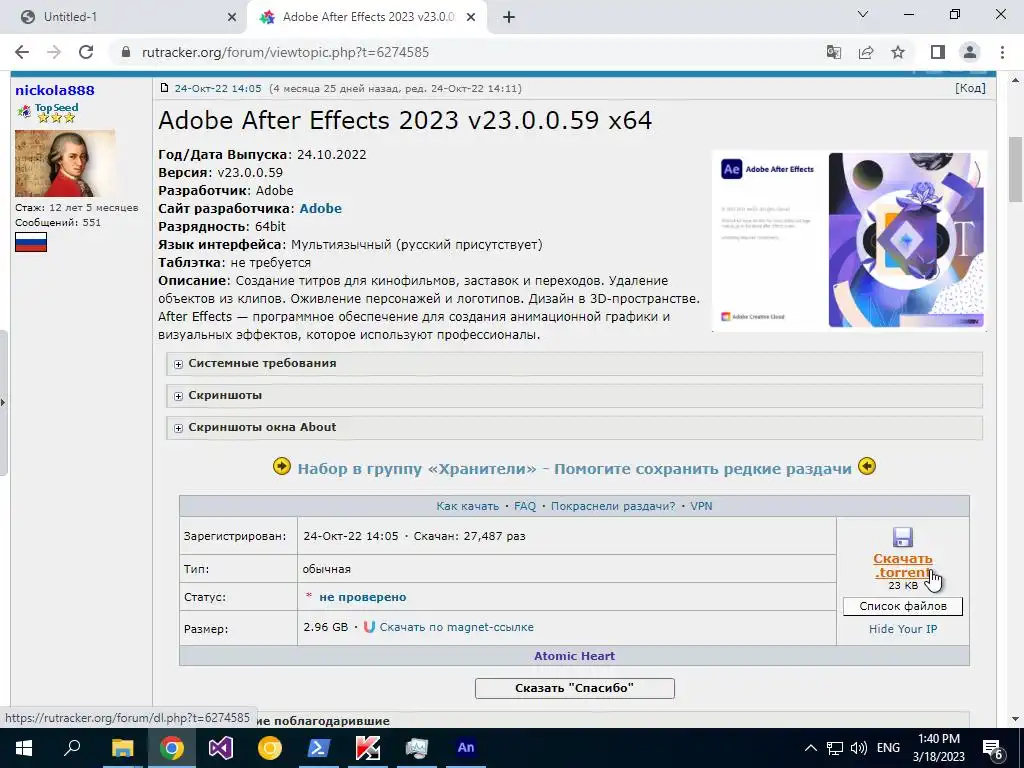1024x768 pixels.
Task: Click the Hide Your IP link
Action: click(903, 629)
